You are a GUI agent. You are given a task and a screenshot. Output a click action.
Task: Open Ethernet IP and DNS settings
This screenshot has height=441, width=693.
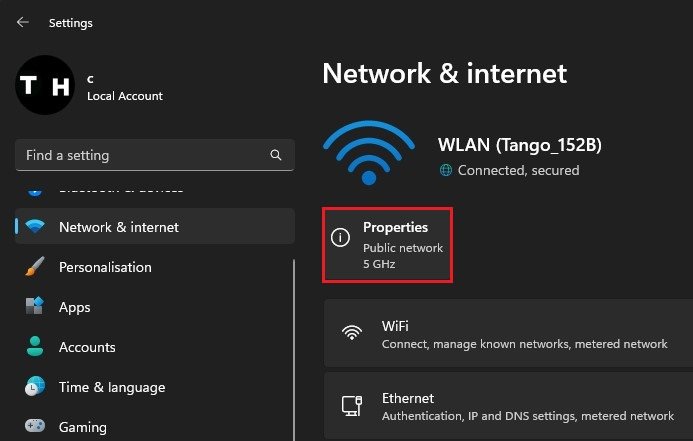point(508,406)
